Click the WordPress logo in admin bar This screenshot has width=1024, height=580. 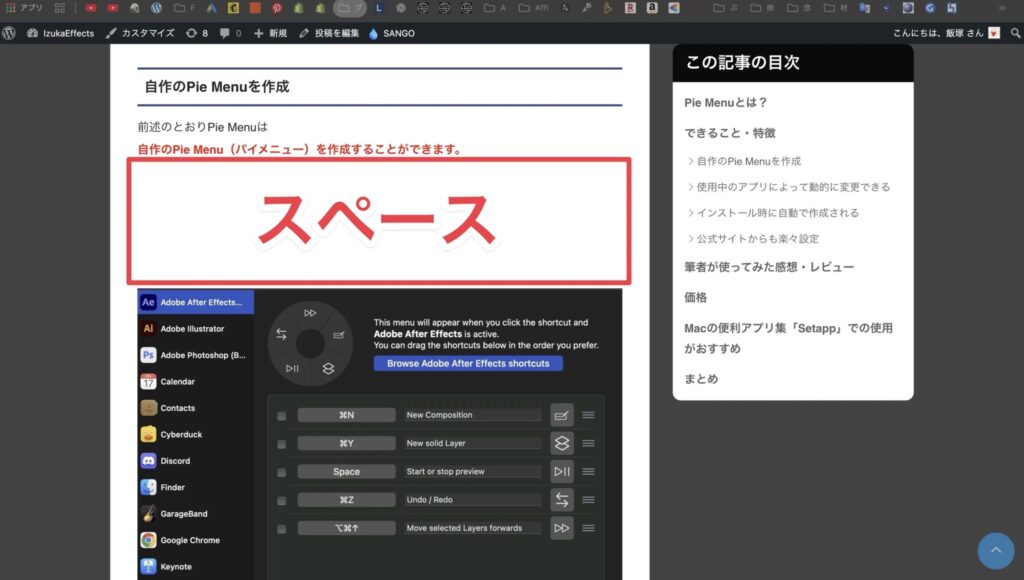[9, 33]
